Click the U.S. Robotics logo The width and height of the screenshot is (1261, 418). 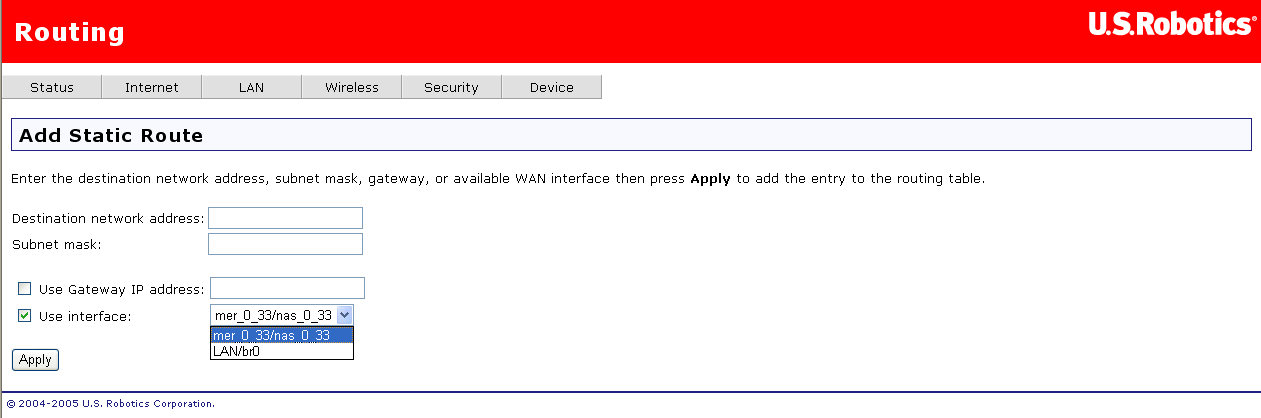coord(1171,26)
